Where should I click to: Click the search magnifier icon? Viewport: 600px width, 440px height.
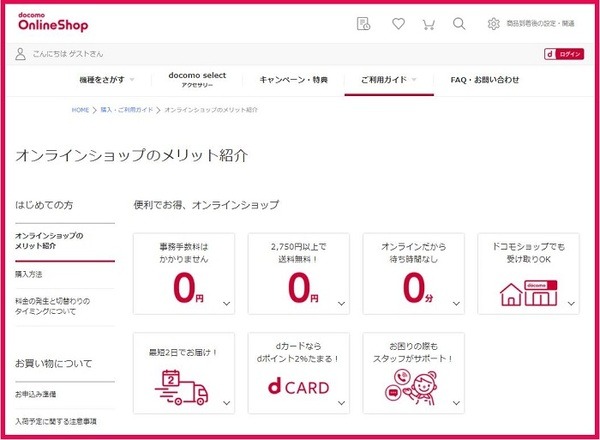pyautogui.click(x=459, y=24)
